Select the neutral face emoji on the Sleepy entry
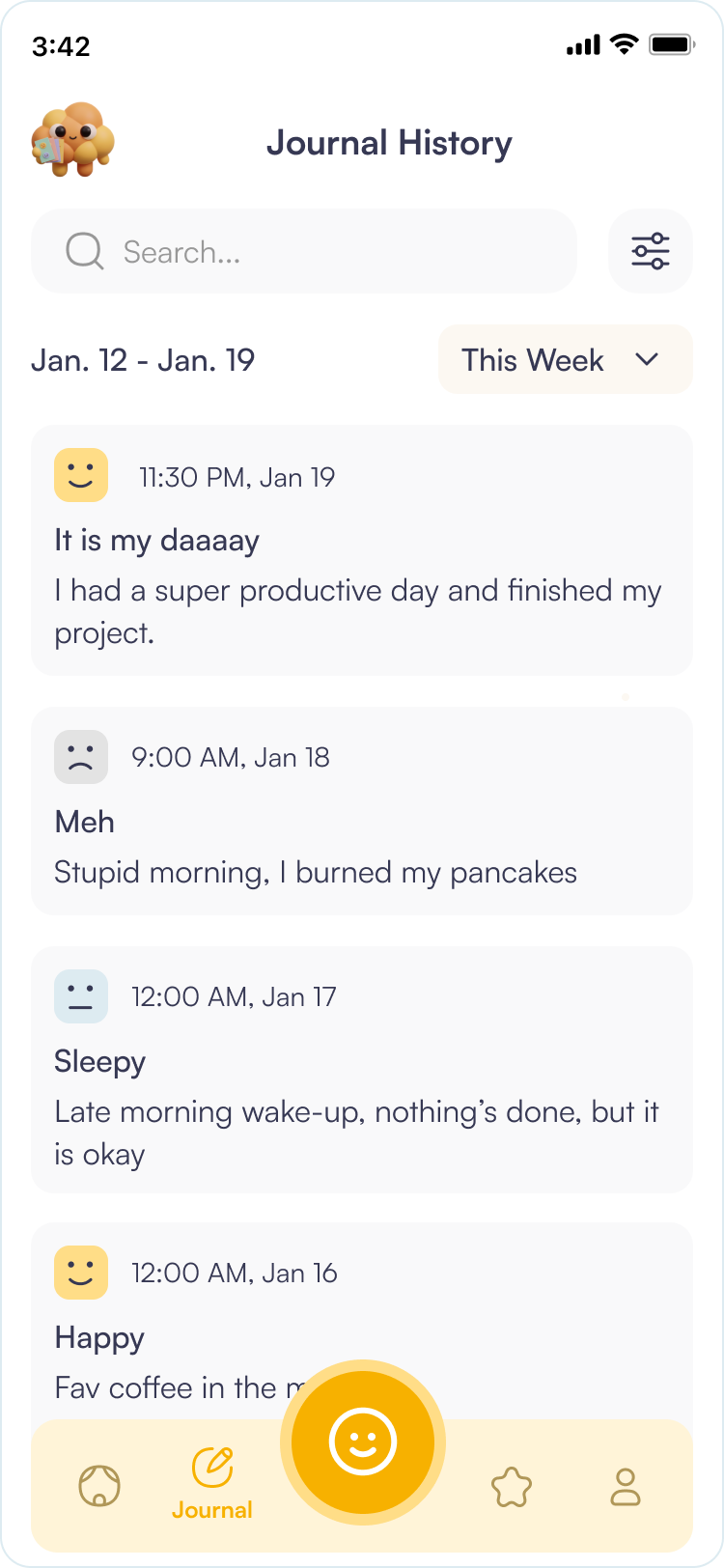The height and width of the screenshot is (1568, 724). (81, 995)
